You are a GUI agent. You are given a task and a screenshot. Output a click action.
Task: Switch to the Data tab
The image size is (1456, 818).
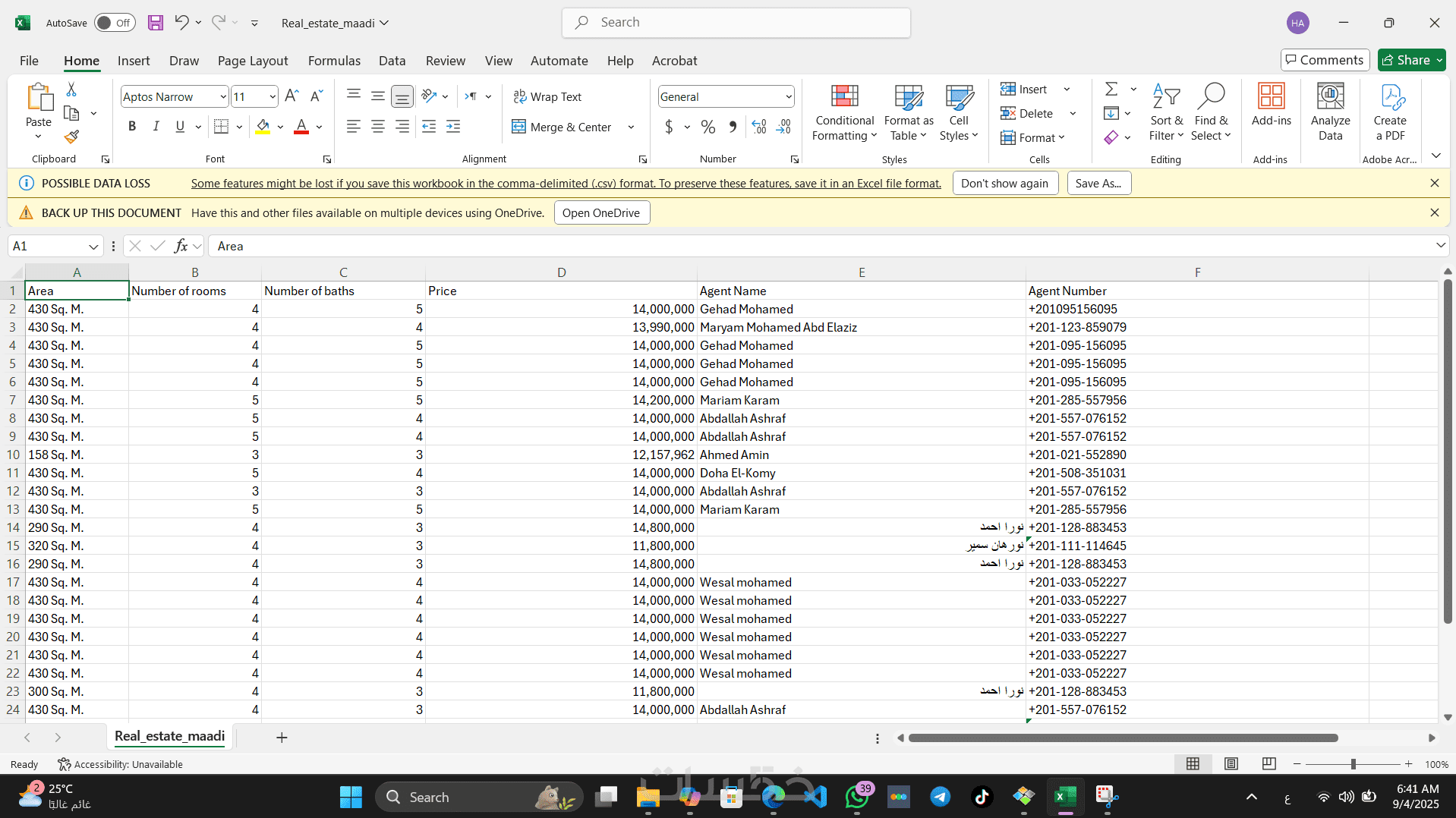392,61
